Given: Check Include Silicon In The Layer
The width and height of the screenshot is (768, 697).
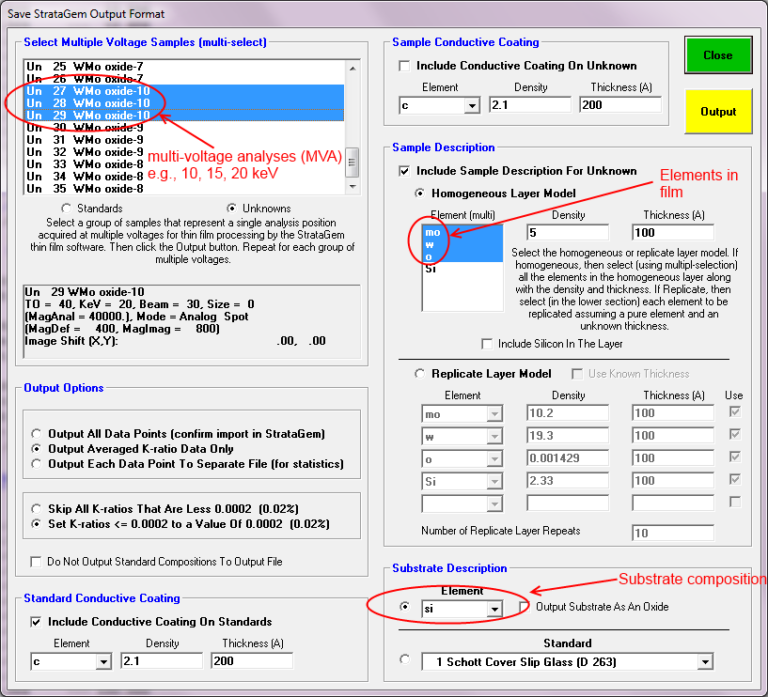Looking at the screenshot, I should tap(487, 344).
